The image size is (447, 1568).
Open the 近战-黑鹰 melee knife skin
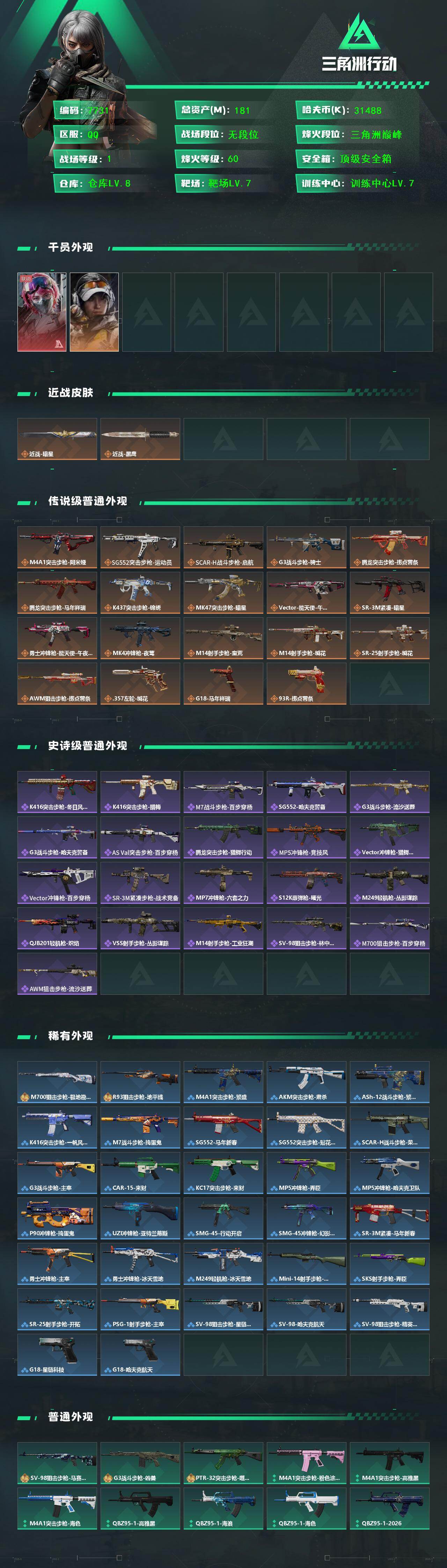pos(140,438)
